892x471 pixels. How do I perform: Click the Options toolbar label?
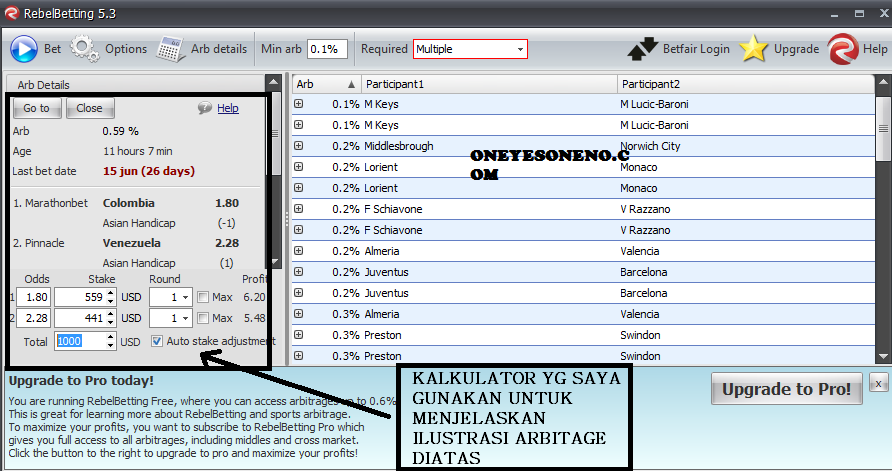click(126, 49)
